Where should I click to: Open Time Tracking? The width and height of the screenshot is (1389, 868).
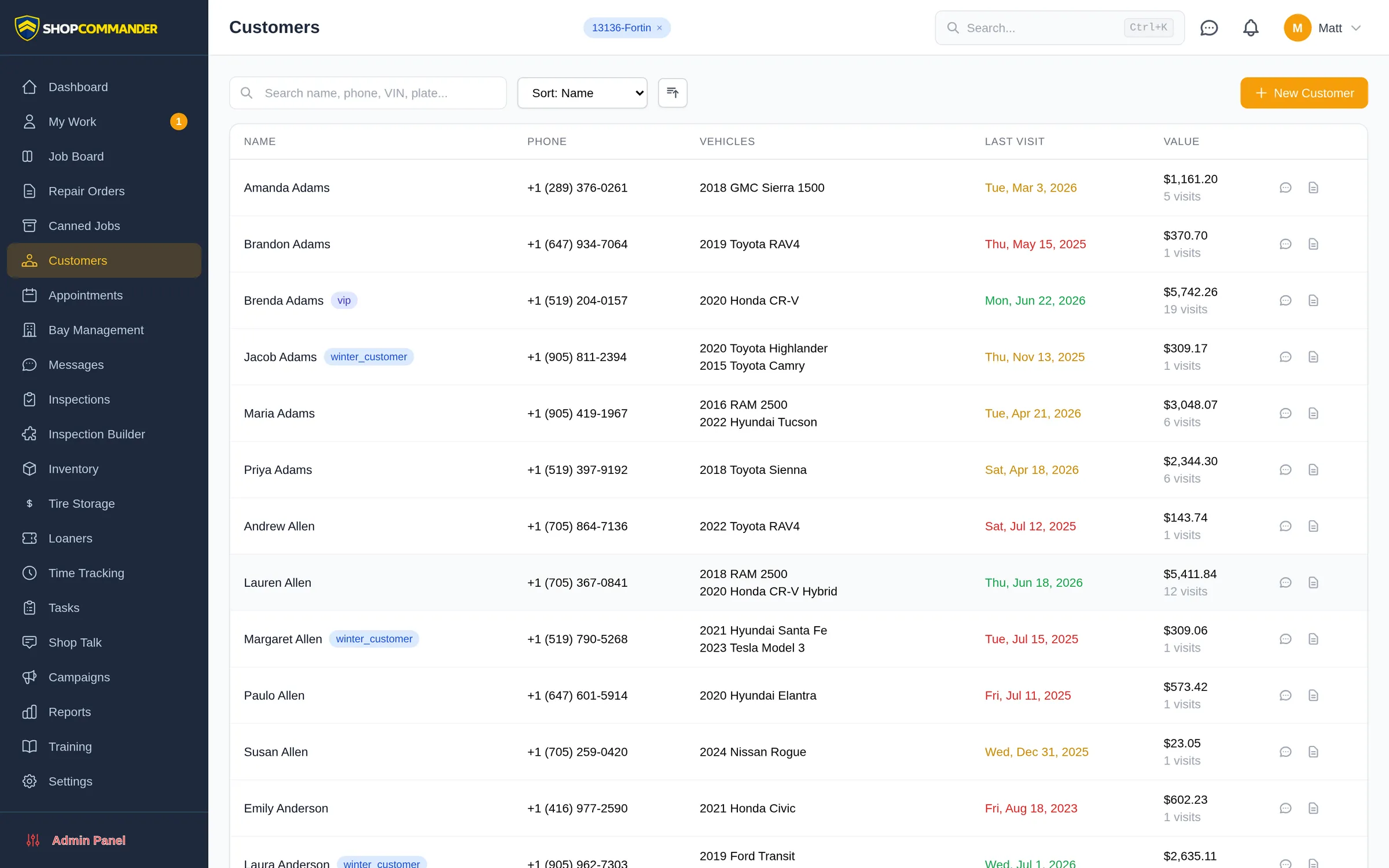coord(104,573)
